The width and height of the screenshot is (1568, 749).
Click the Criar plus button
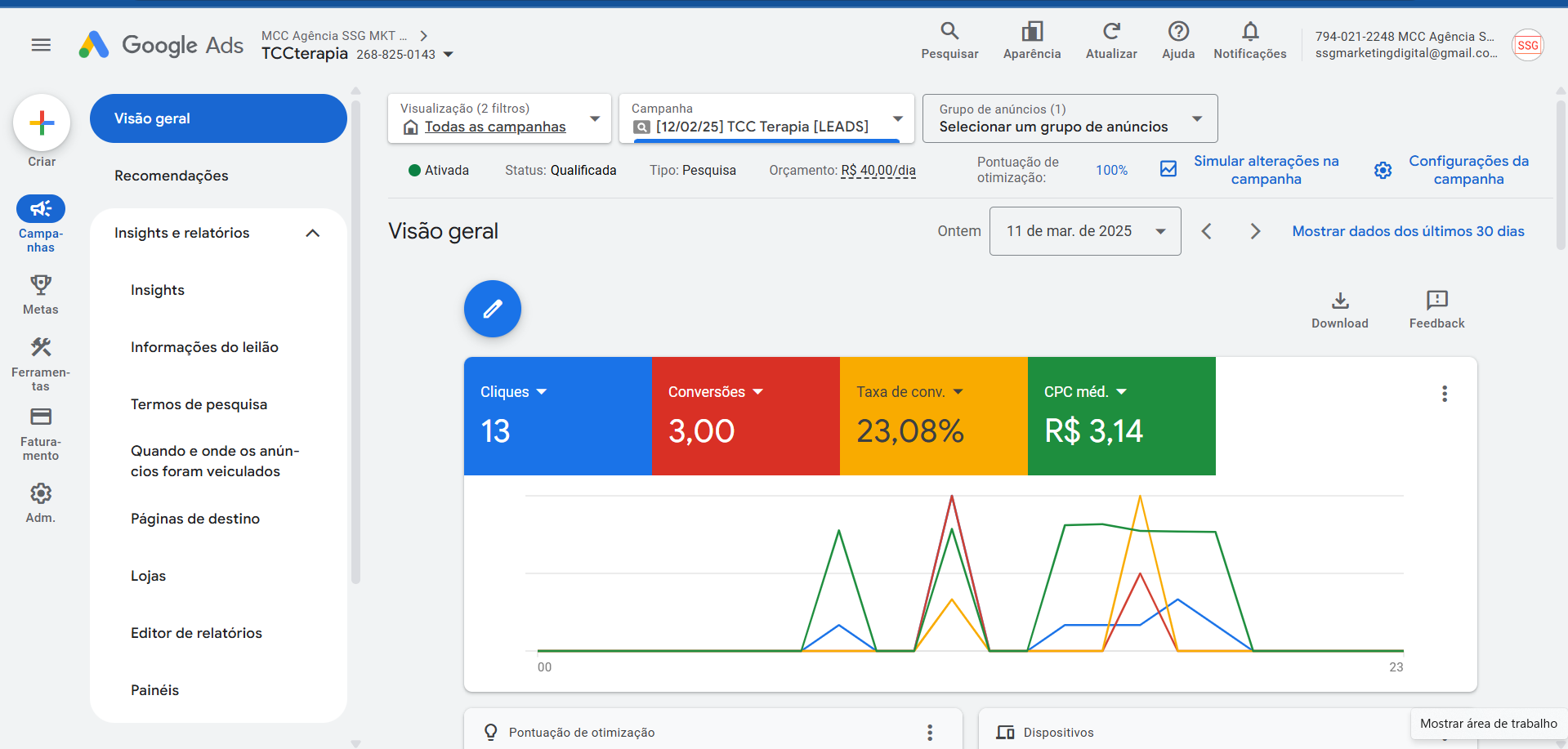tap(42, 123)
